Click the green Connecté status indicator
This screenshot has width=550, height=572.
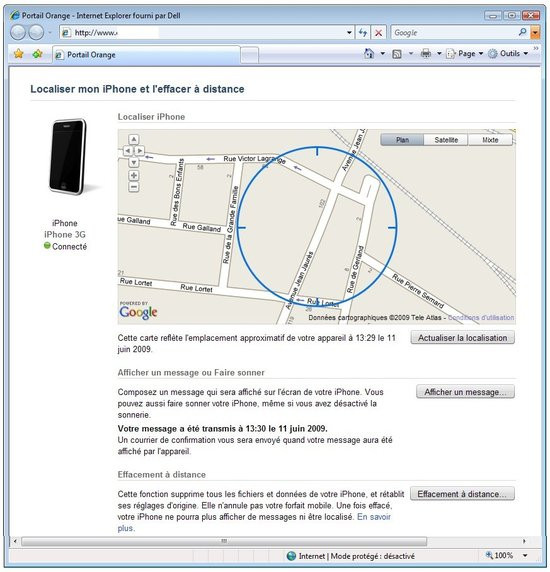(47, 246)
